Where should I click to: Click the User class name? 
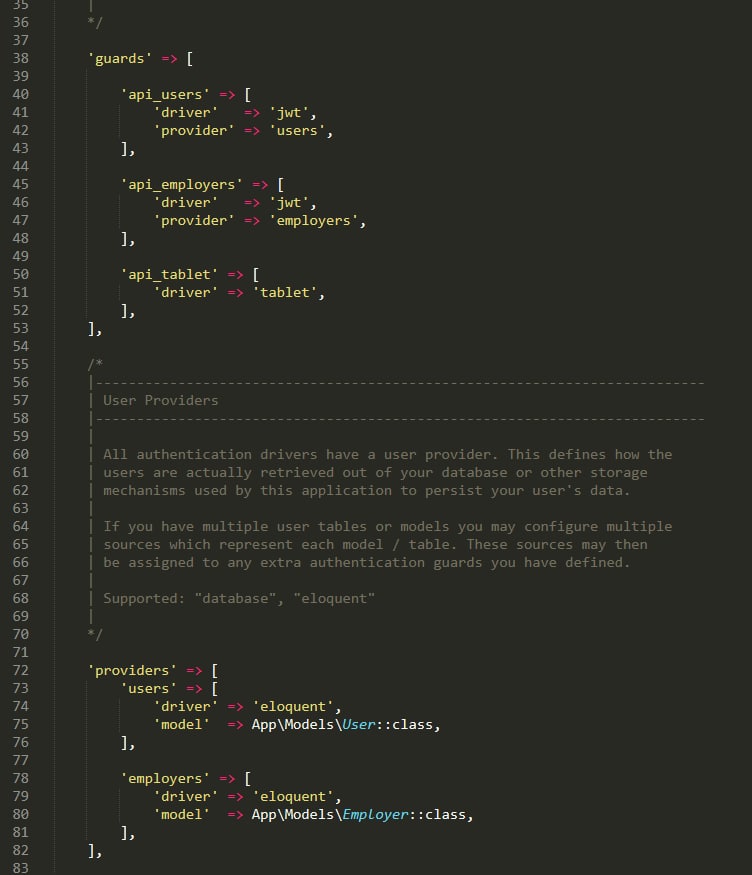(359, 724)
